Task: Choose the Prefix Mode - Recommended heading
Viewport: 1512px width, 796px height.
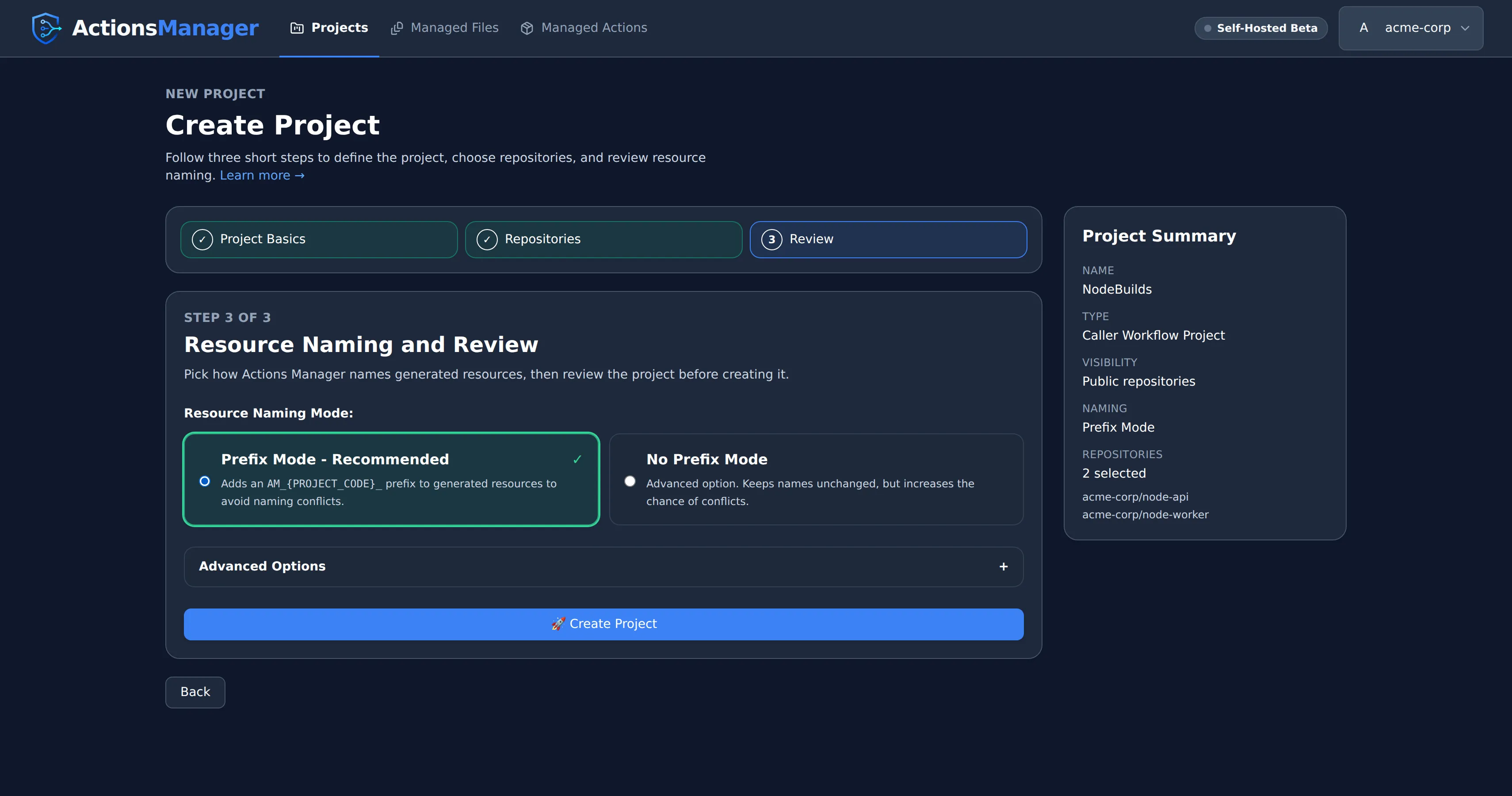Action: point(335,459)
